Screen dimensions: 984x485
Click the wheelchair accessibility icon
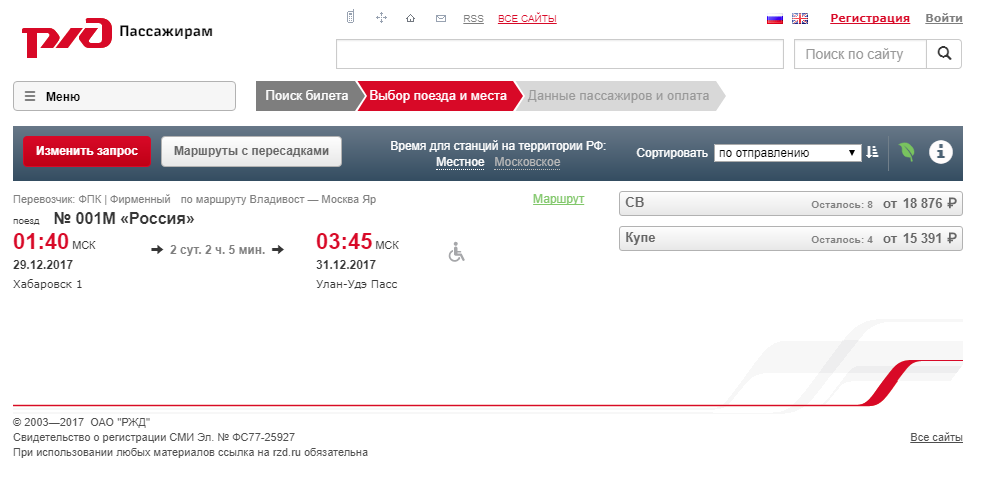[x=456, y=253]
